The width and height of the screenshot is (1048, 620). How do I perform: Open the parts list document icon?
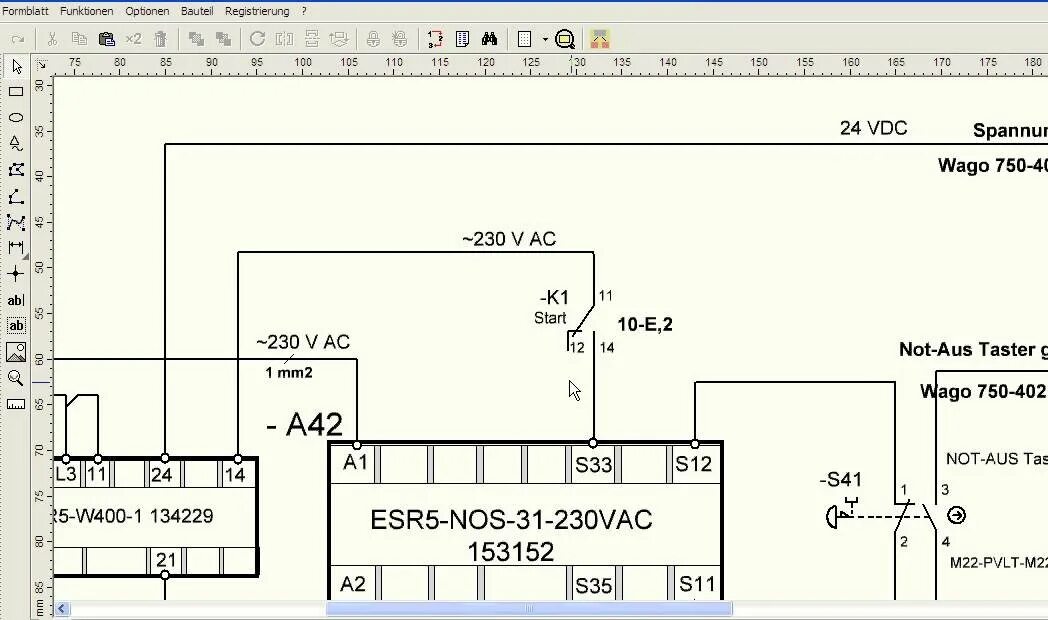[462, 39]
